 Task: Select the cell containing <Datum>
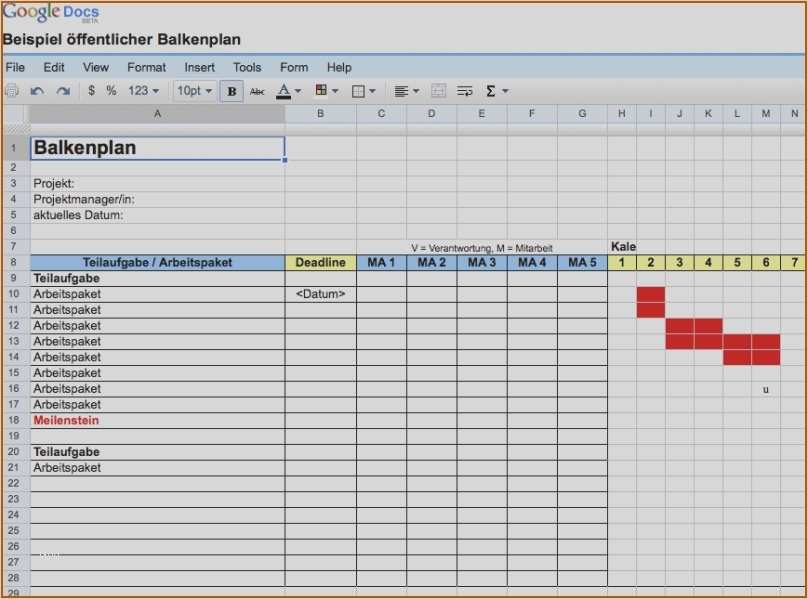pos(320,294)
